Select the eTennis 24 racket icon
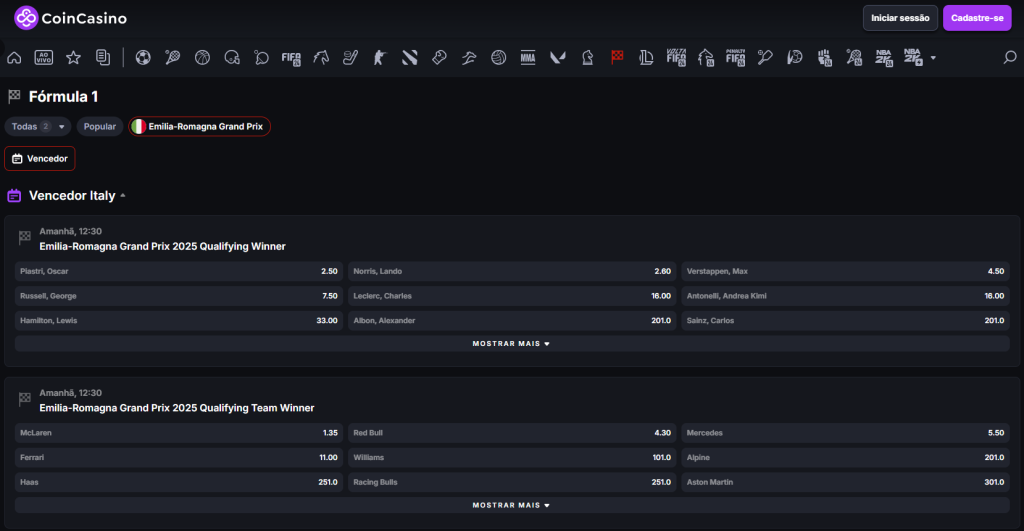This screenshot has width=1024, height=531. [x=854, y=57]
